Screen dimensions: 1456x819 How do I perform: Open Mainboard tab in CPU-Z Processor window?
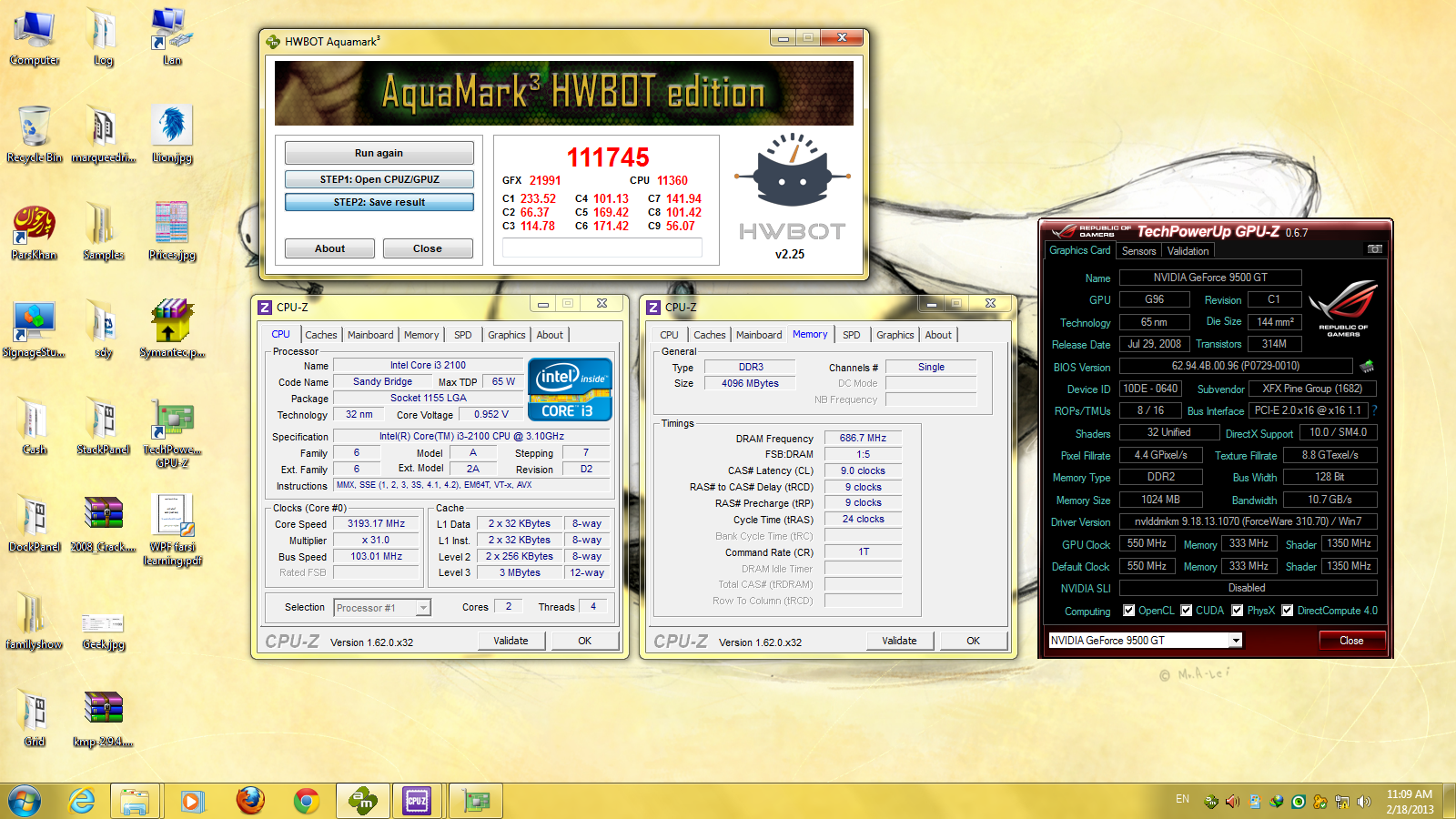[370, 335]
